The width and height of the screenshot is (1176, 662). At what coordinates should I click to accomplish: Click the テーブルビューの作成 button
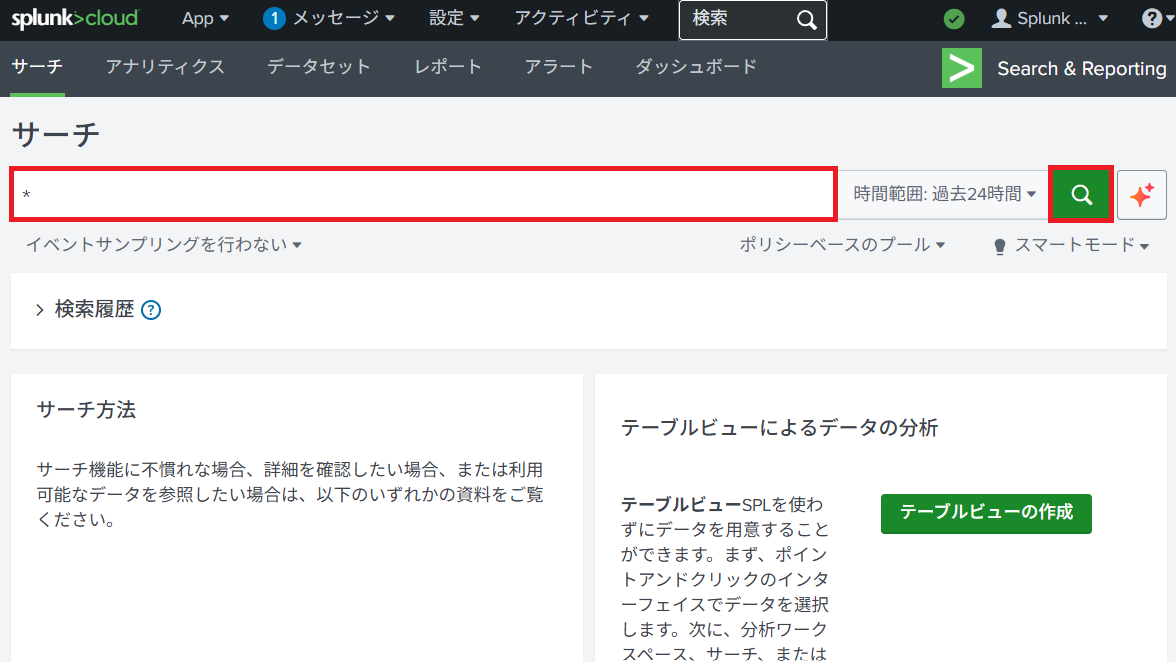[985, 513]
